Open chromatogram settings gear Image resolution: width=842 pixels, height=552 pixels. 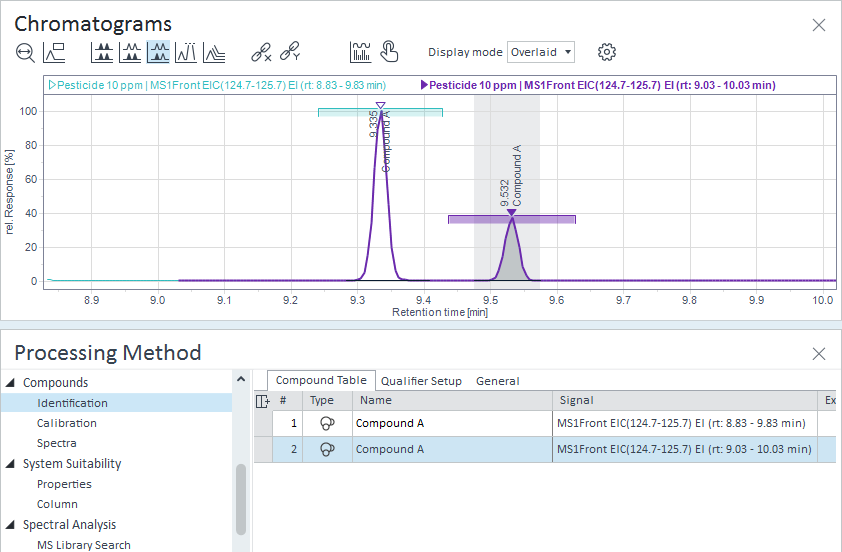[607, 52]
